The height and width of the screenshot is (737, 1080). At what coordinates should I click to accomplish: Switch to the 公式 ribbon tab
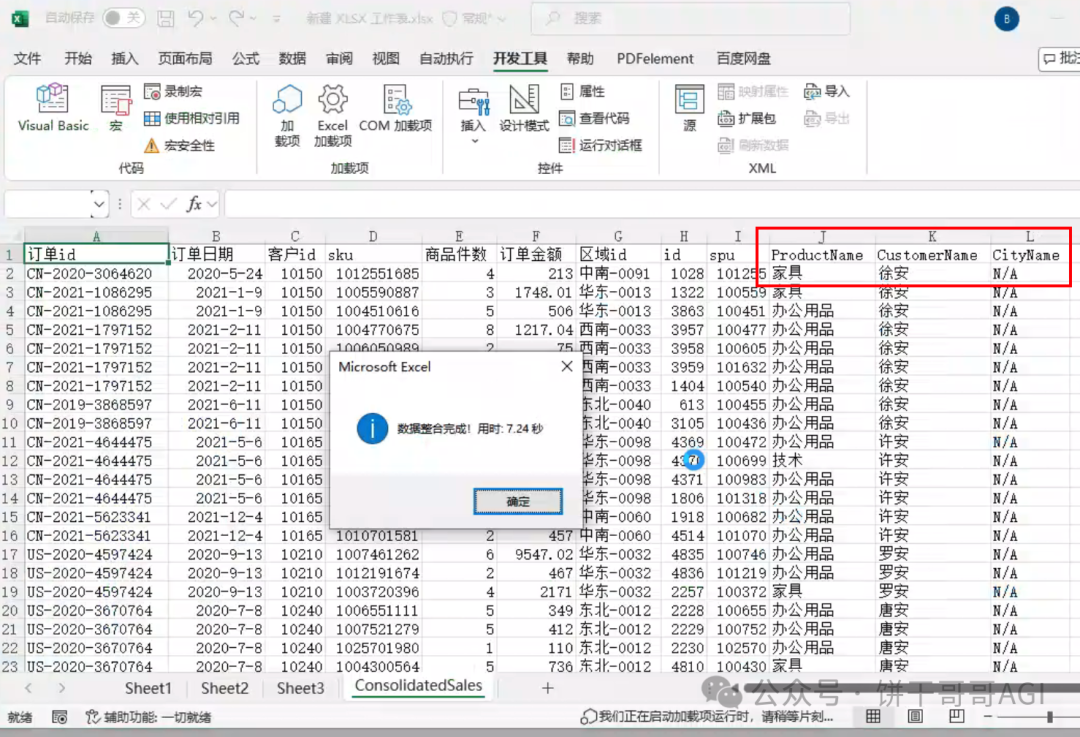pyautogui.click(x=245, y=59)
